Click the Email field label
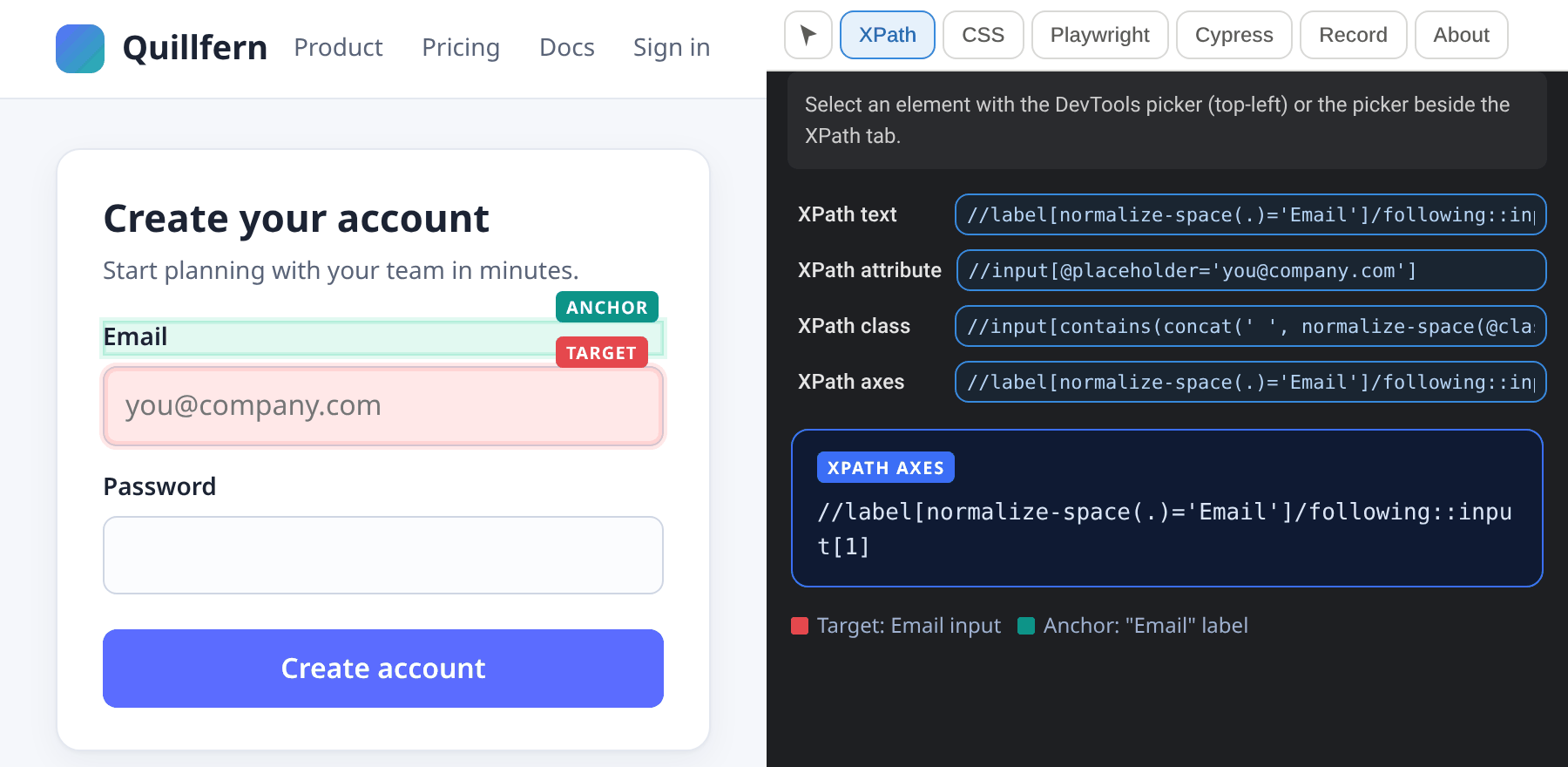This screenshot has width=1568, height=767. click(135, 336)
